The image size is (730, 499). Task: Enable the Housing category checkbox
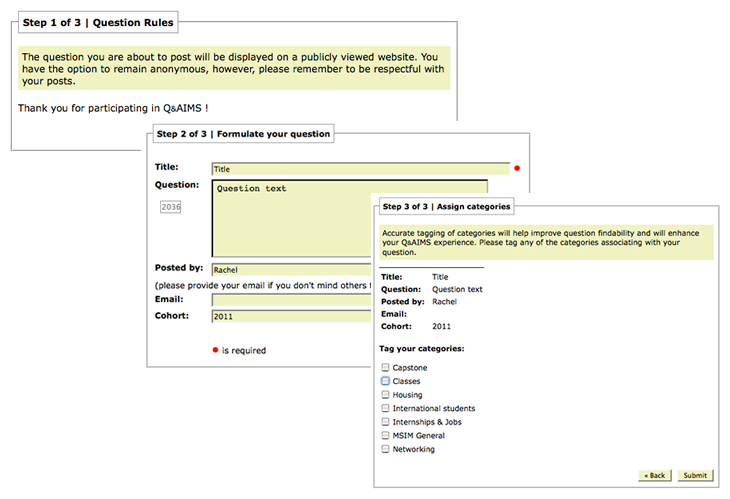pos(385,394)
